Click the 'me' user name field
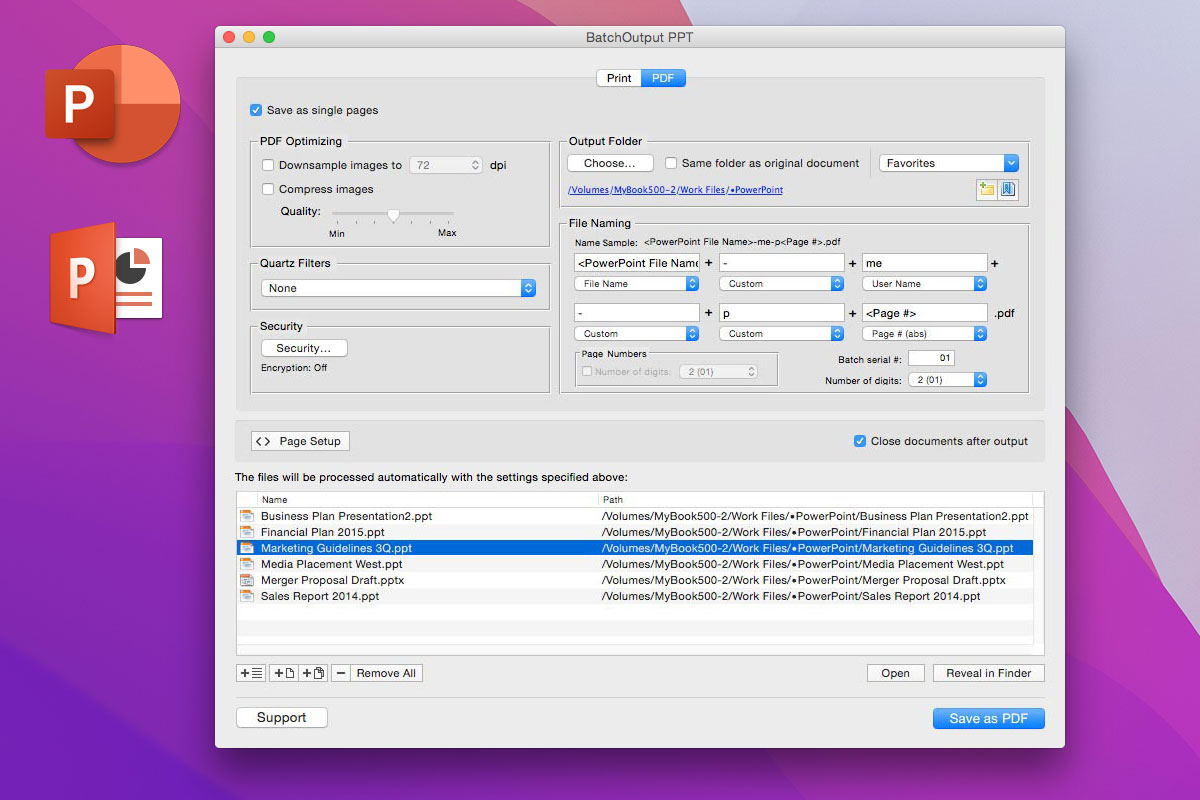 [x=925, y=263]
